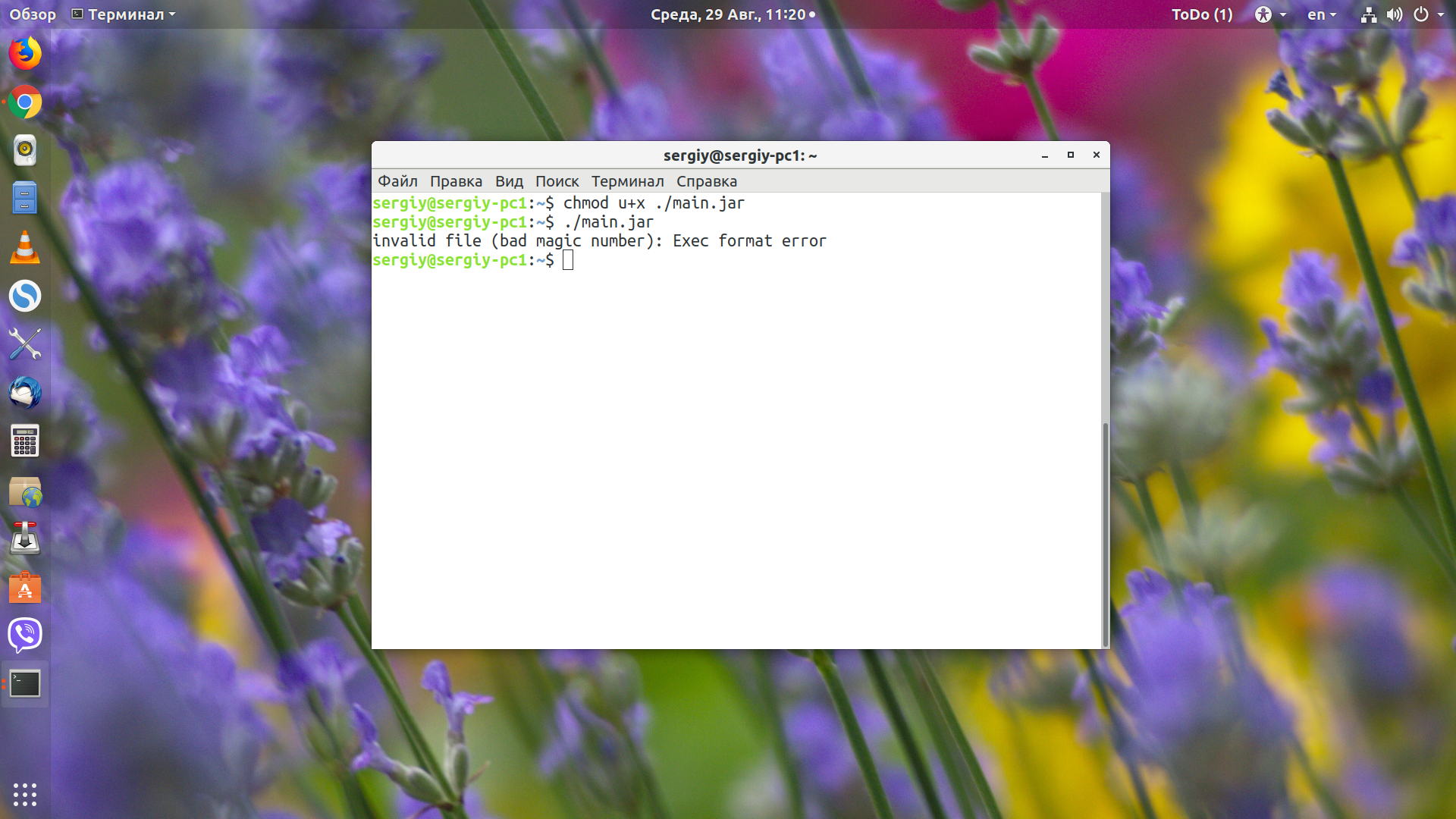Open the Справка help menu
This screenshot has height=819, width=1456.
tap(706, 181)
